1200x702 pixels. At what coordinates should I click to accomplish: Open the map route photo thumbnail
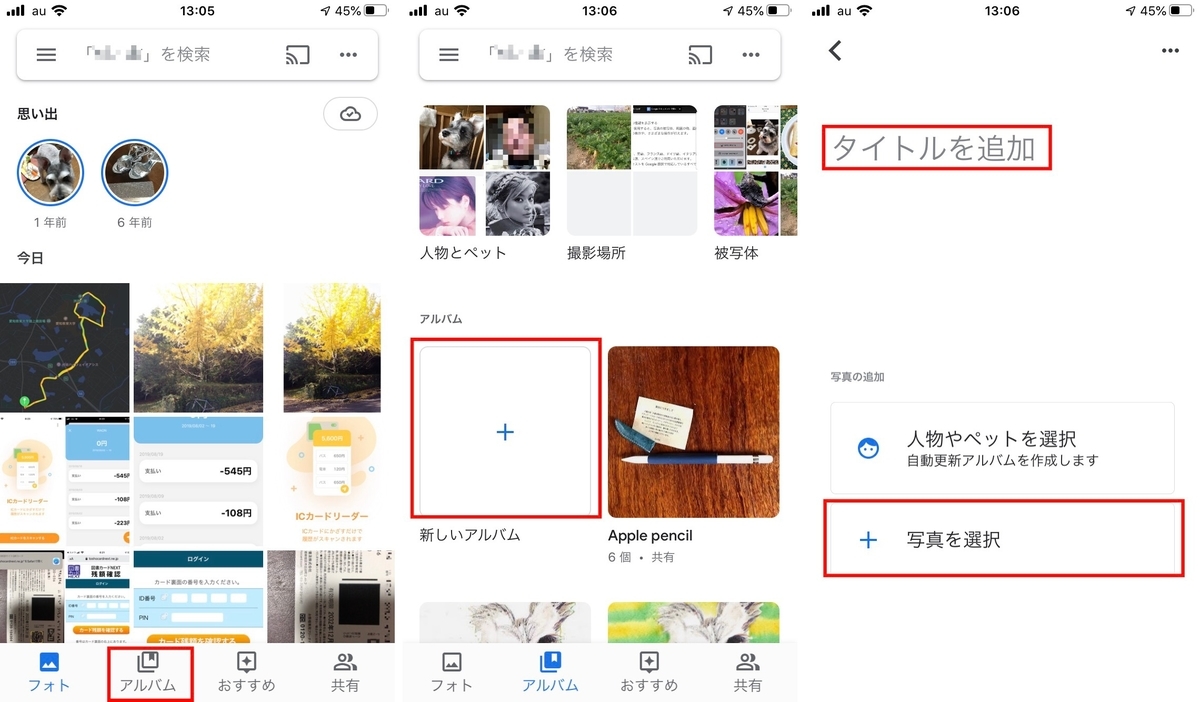pyautogui.click(x=65, y=347)
